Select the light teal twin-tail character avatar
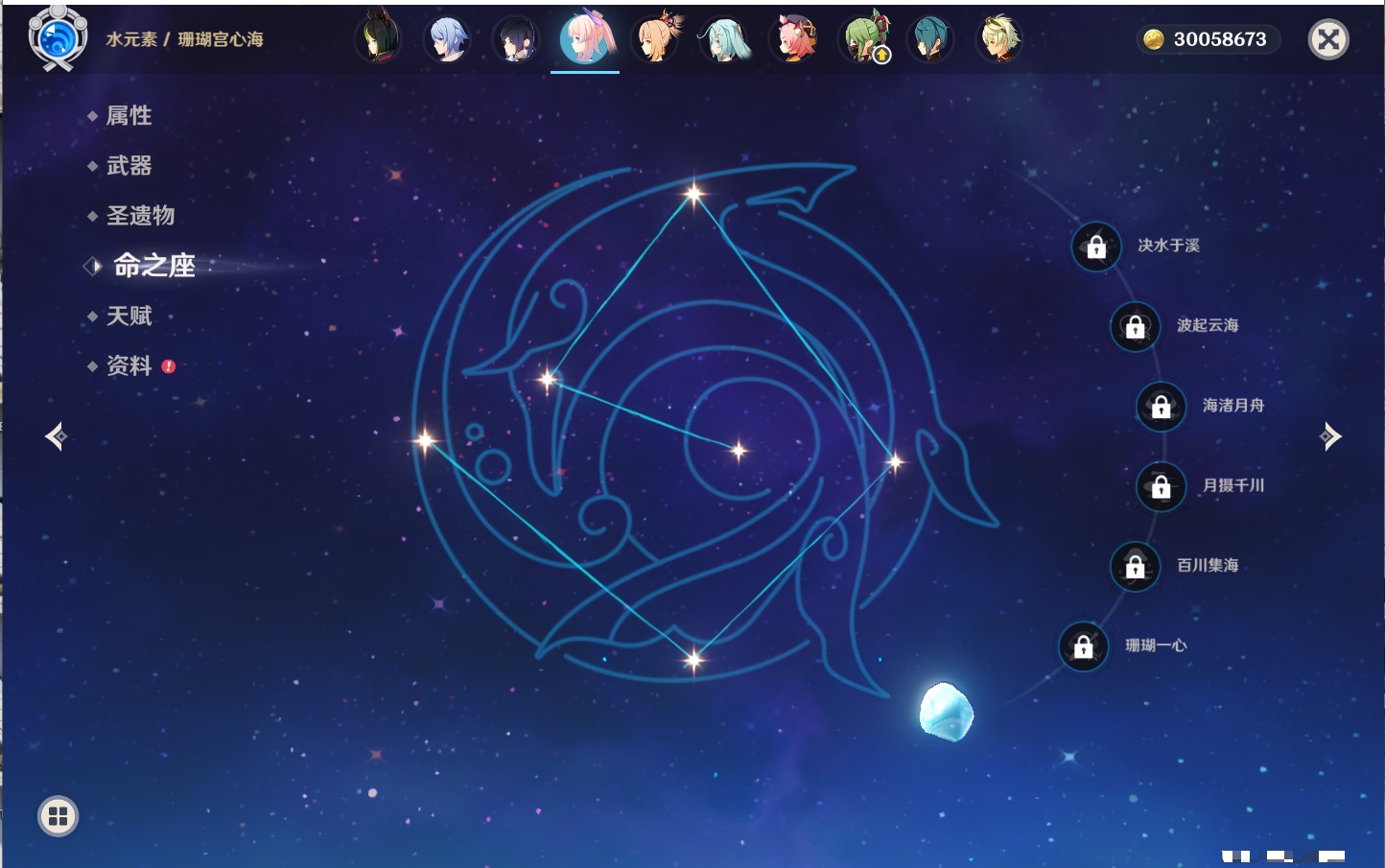 click(x=725, y=39)
